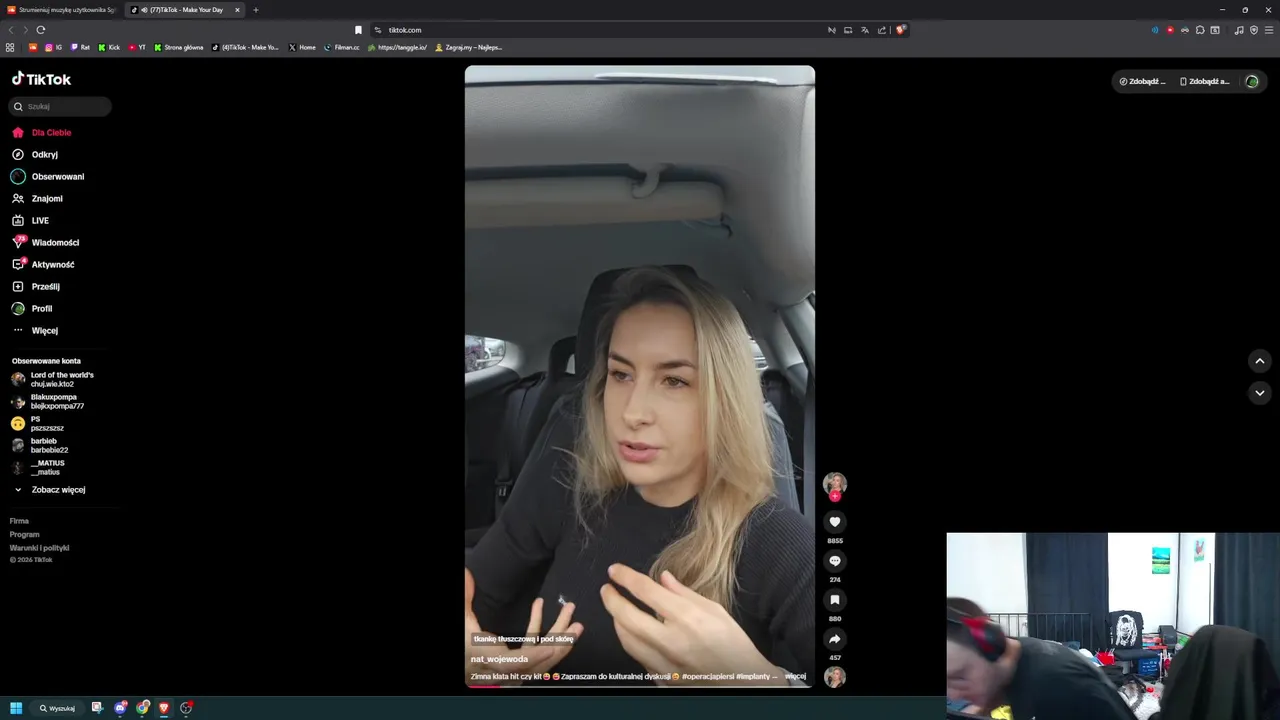Viewport: 1280px width, 720px height.
Task: Open the YT bookmark
Action: click(x=137, y=47)
